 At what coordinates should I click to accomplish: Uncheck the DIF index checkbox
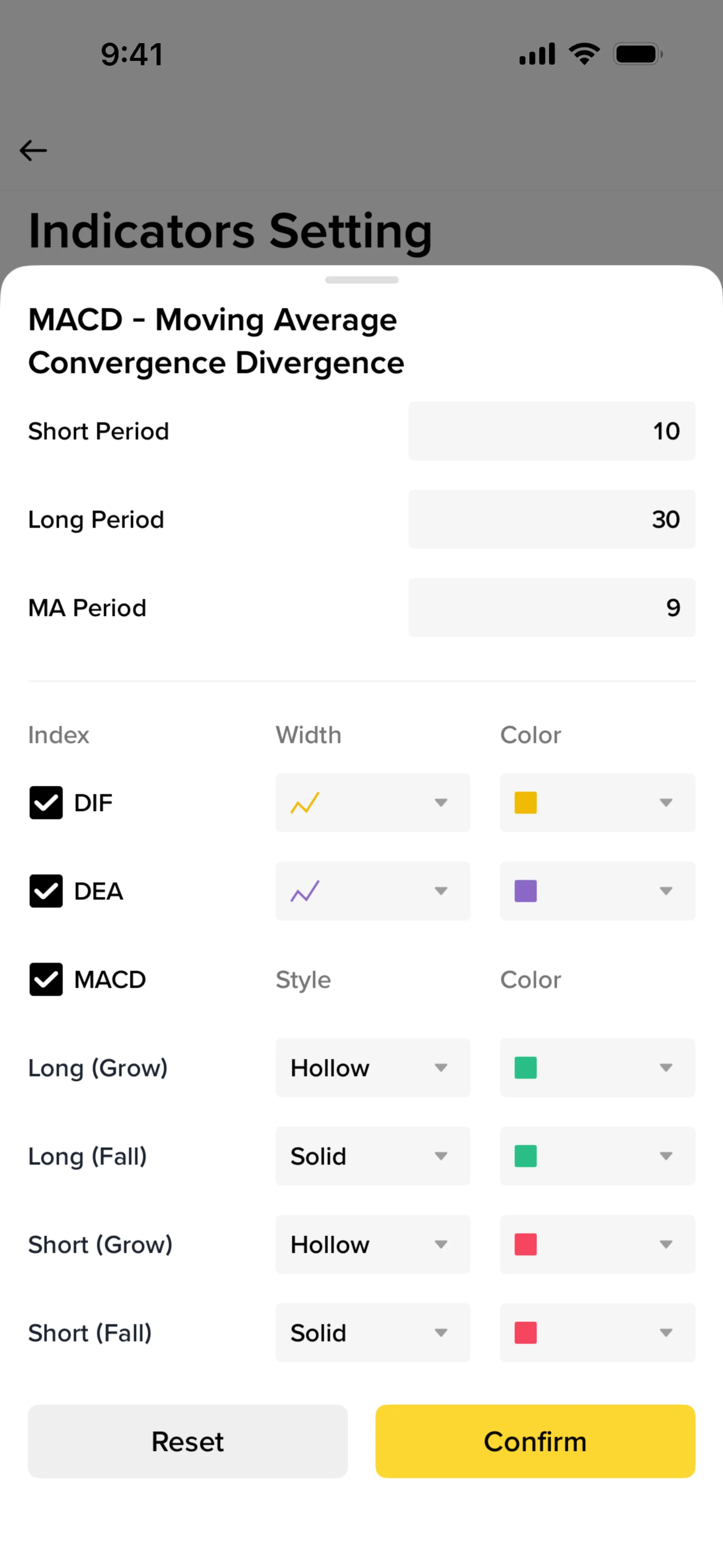click(x=46, y=803)
